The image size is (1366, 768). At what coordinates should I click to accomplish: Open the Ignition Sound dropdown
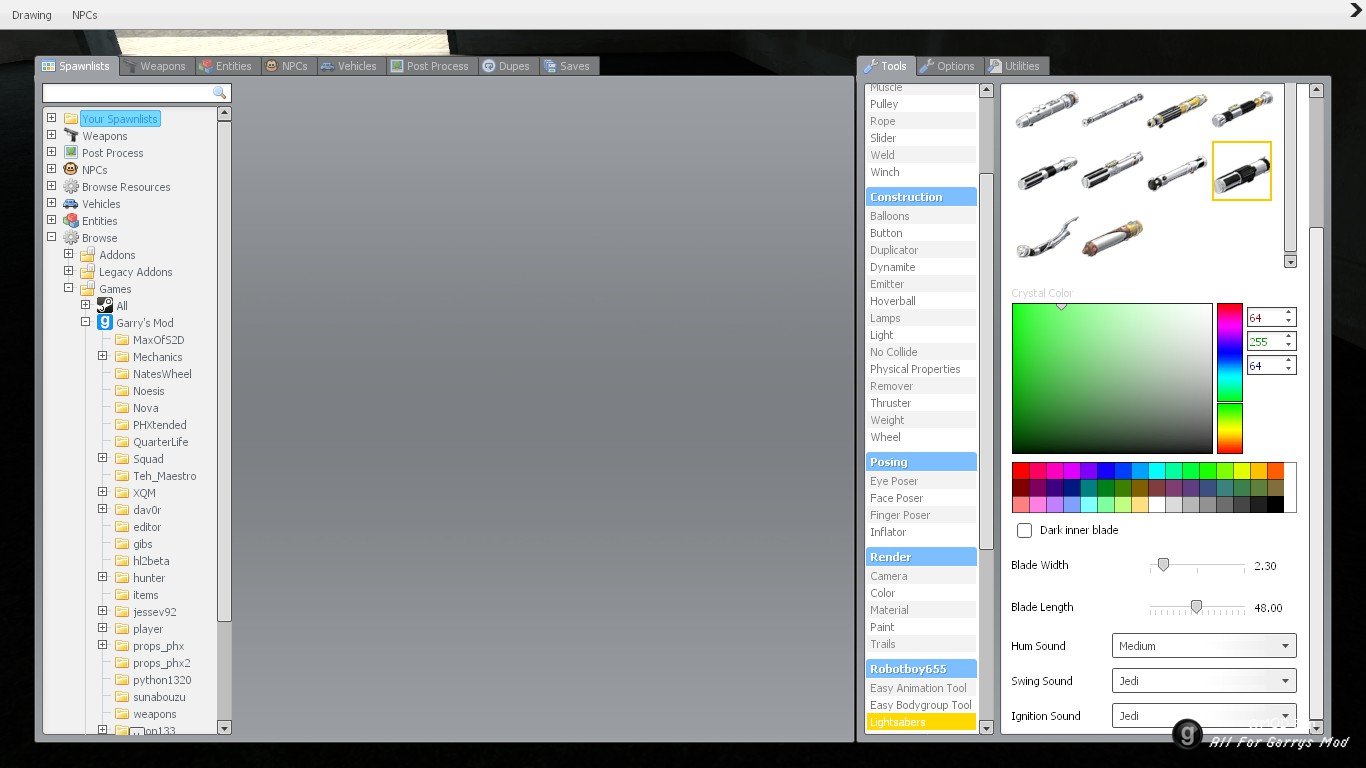point(1204,716)
